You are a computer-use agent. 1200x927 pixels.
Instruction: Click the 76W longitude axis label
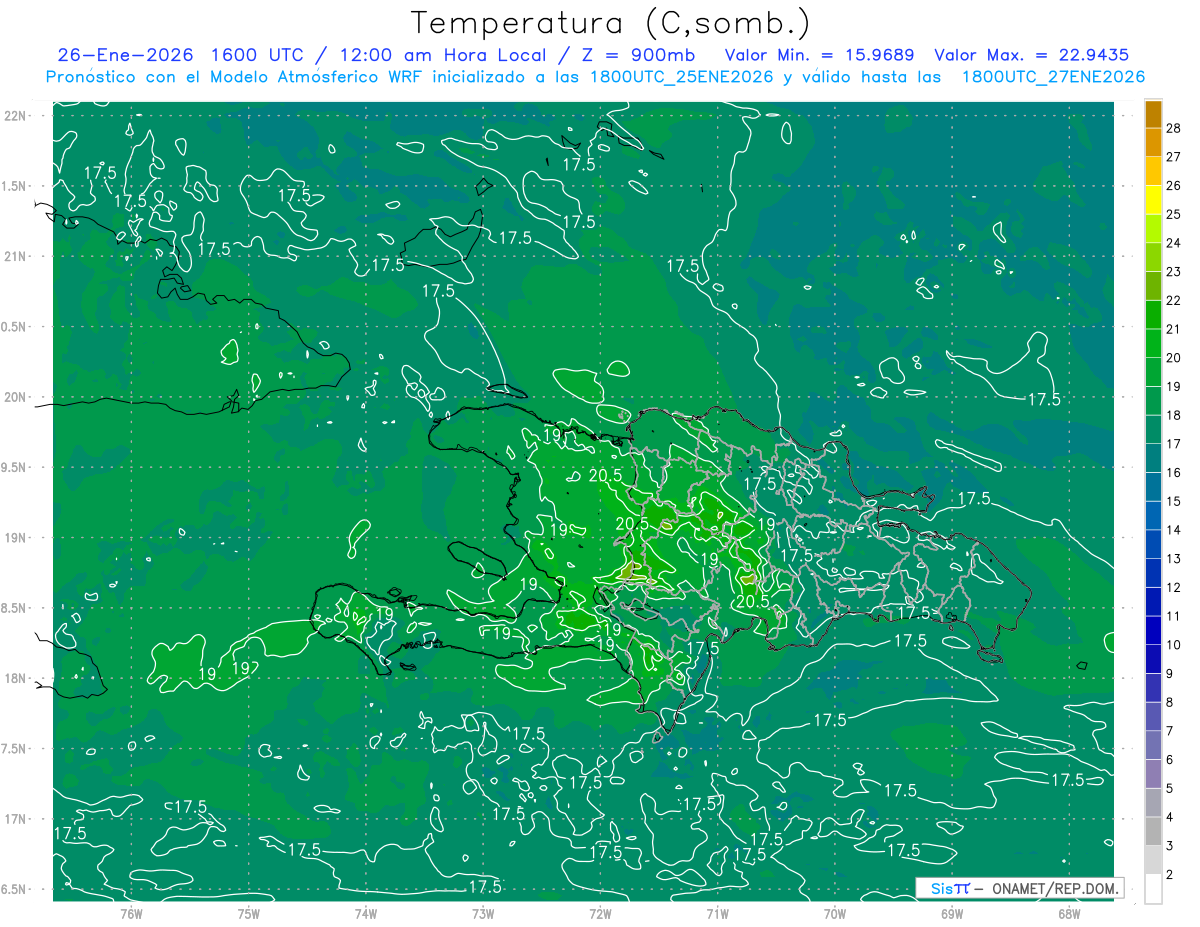pos(131,913)
